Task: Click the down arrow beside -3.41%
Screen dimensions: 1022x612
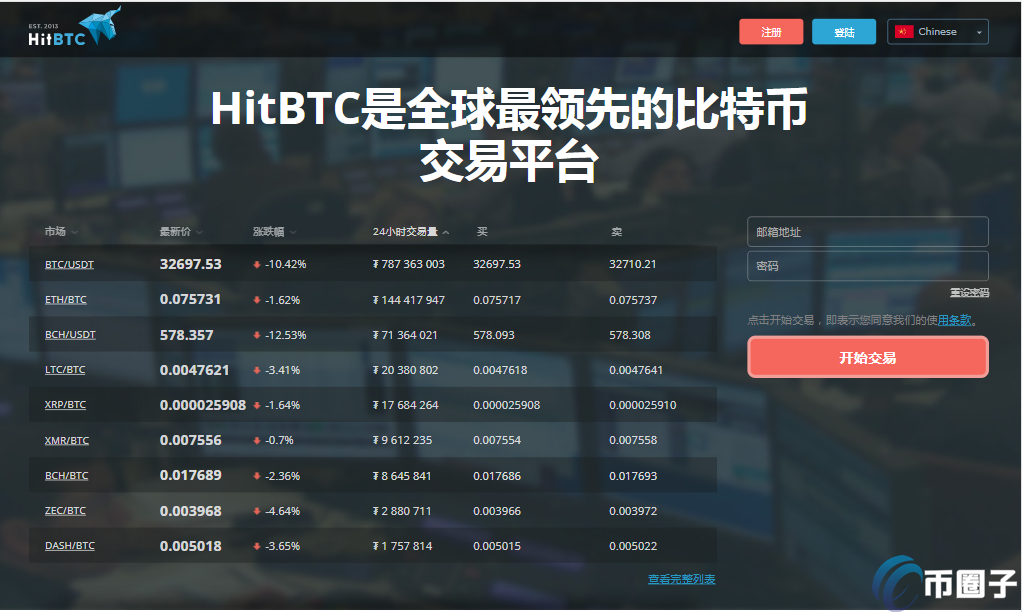Action: click(257, 370)
